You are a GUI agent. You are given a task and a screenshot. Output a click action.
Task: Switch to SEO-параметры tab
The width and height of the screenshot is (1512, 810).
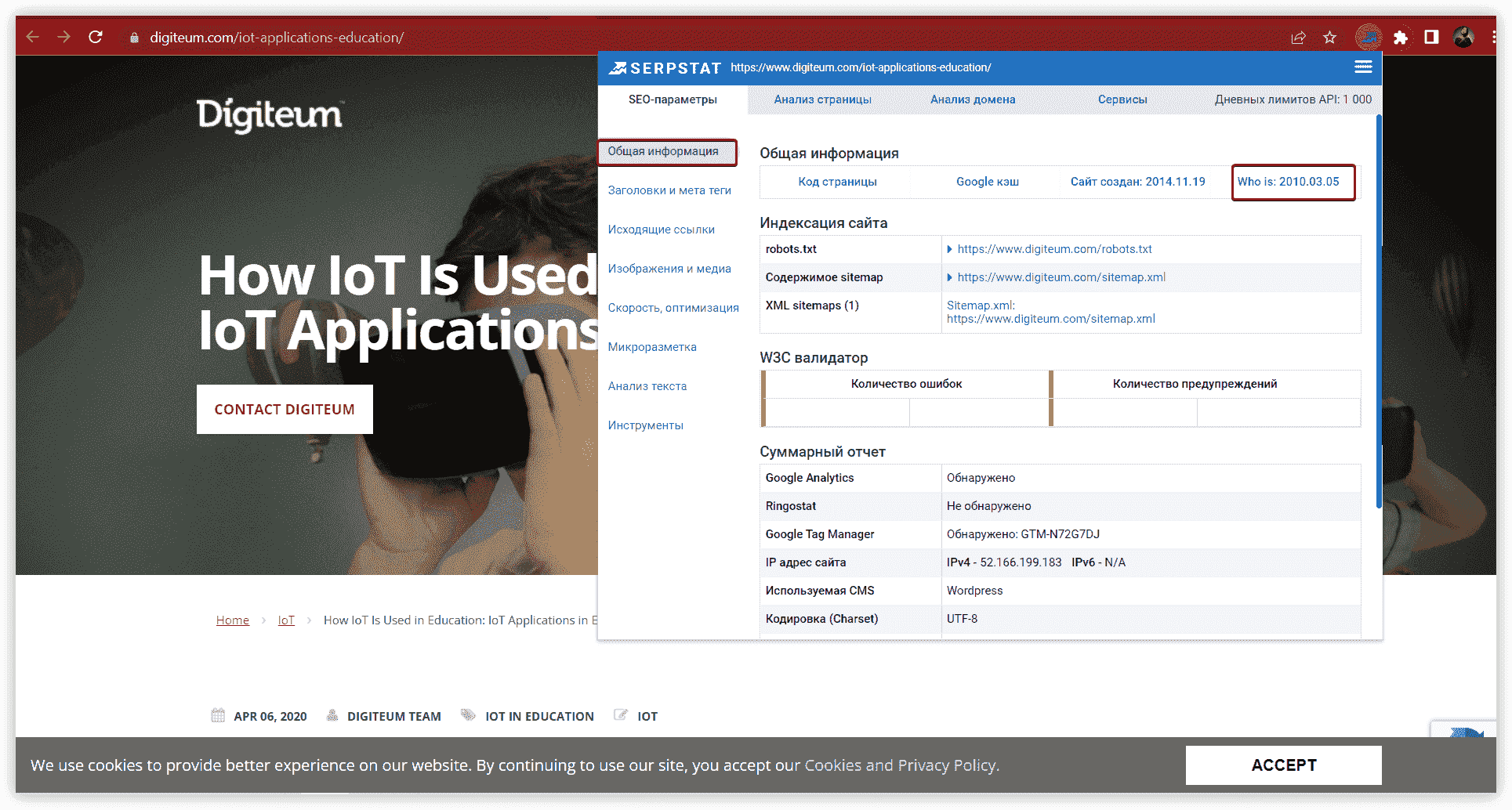[673, 99]
